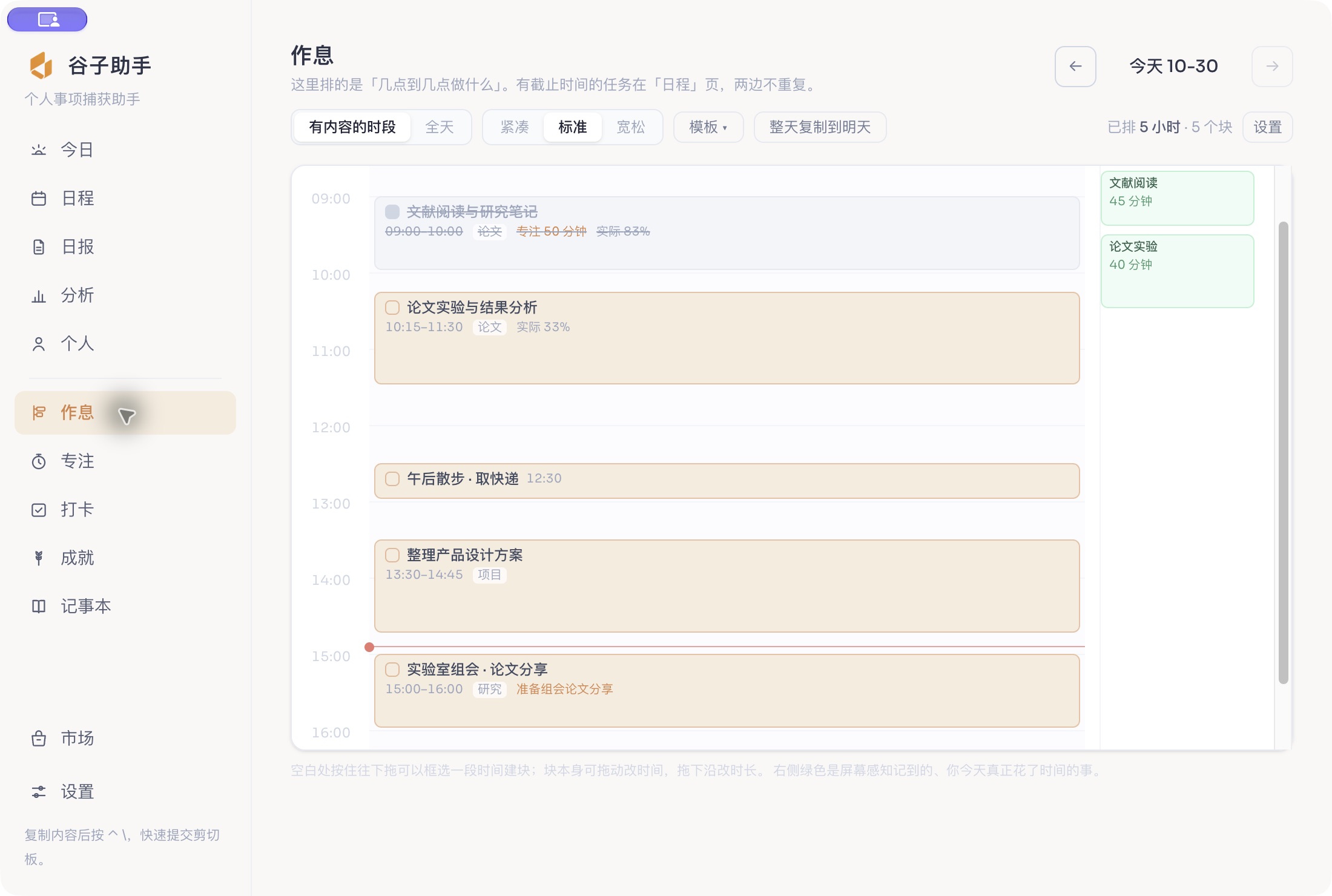Open the 记事本 notebook icon

point(39,607)
